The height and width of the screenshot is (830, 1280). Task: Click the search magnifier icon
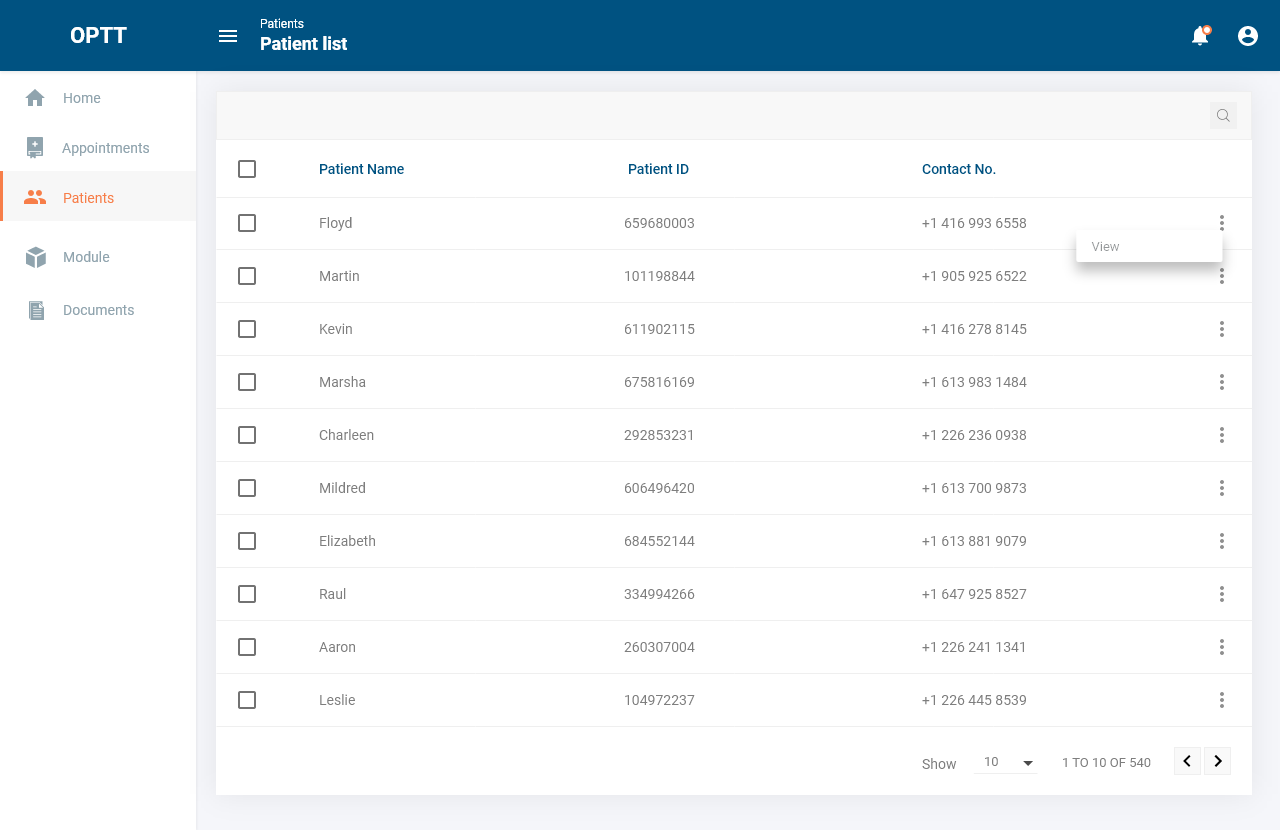[1223, 116]
